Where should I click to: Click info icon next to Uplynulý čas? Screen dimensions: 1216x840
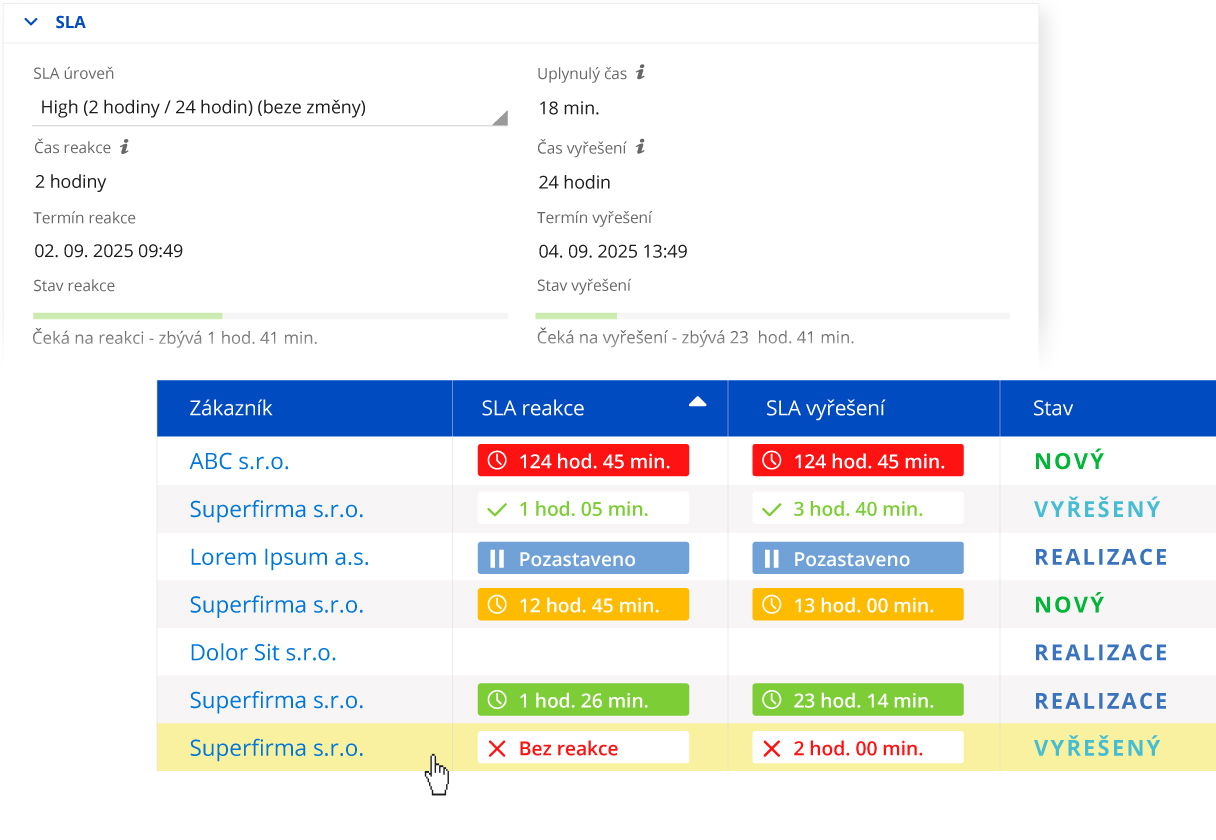[641, 73]
